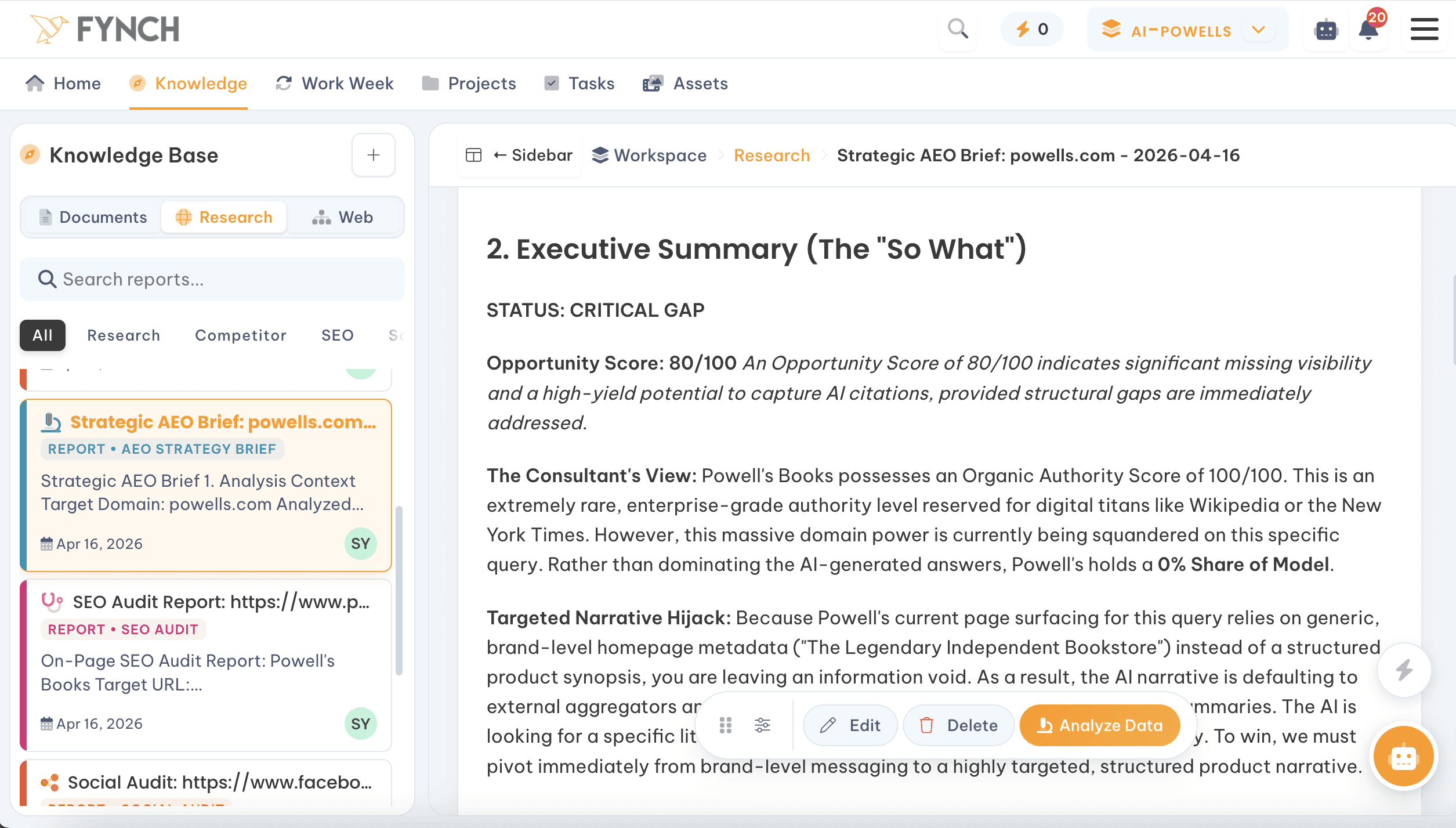1456x828 pixels.
Task: Open the hamburger menu
Action: point(1424,29)
